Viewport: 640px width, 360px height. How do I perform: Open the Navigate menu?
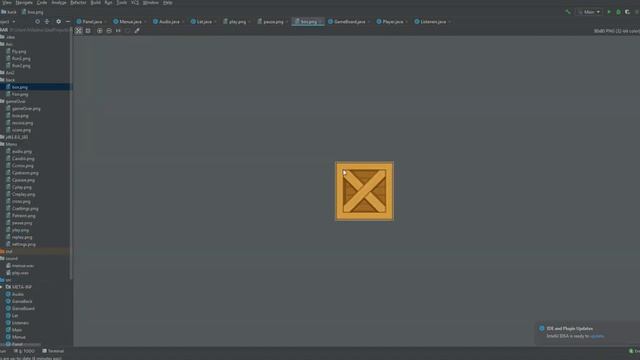click(24, 2)
